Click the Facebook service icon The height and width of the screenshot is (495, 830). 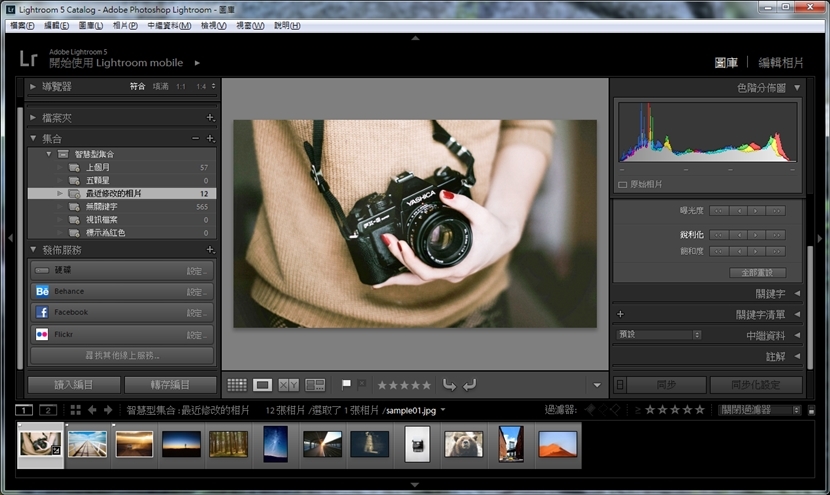click(42, 312)
